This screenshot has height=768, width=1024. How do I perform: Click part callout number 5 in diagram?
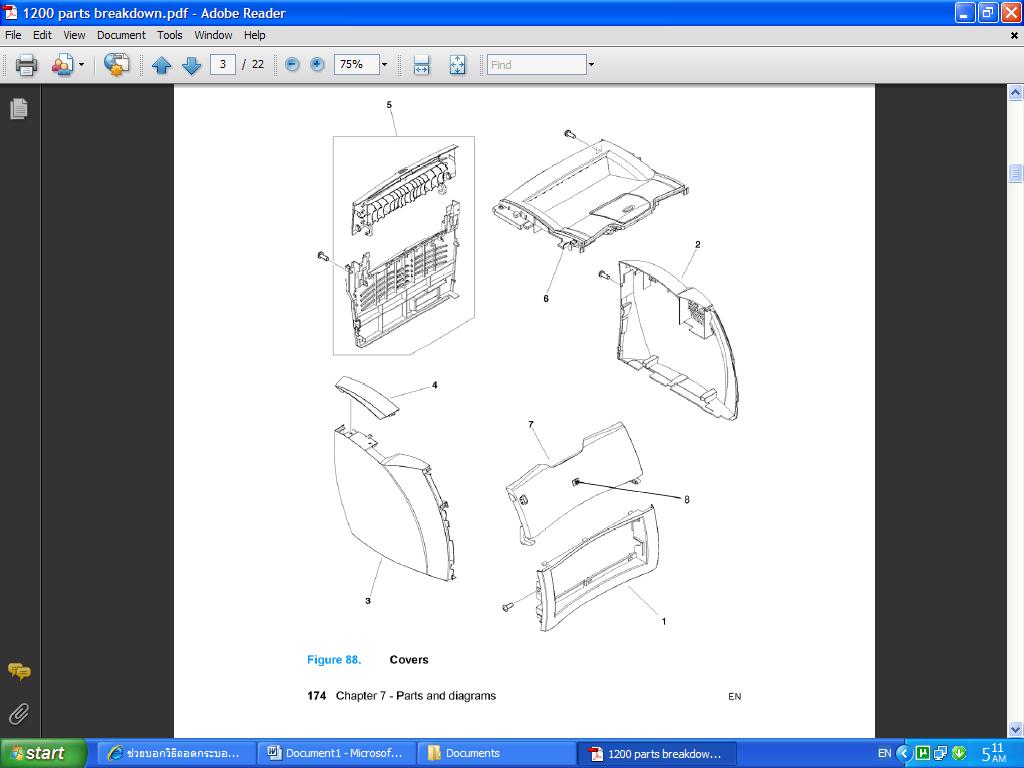coord(389,104)
